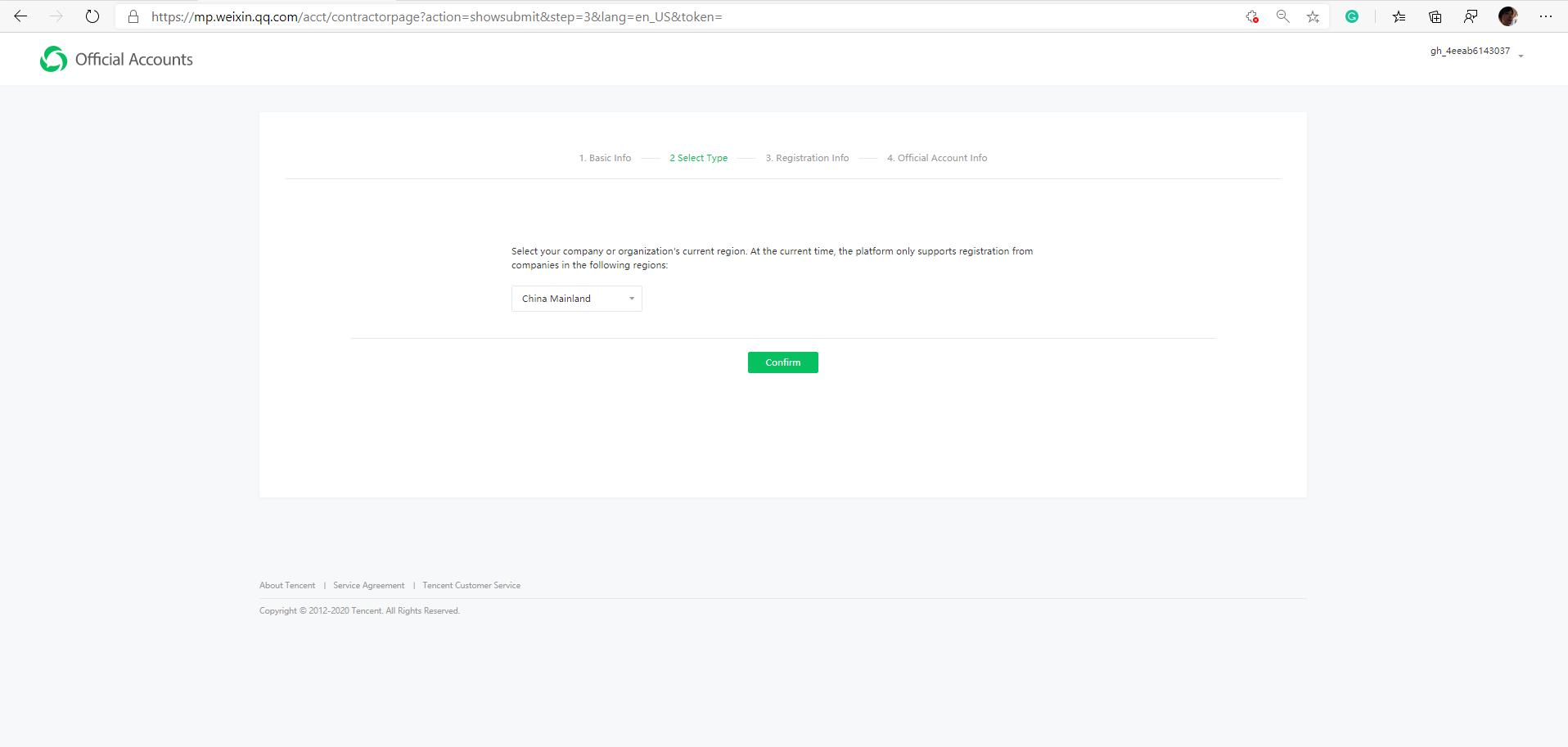The width and height of the screenshot is (1568, 747).
Task: Click the feedback person icon
Action: point(1471,16)
